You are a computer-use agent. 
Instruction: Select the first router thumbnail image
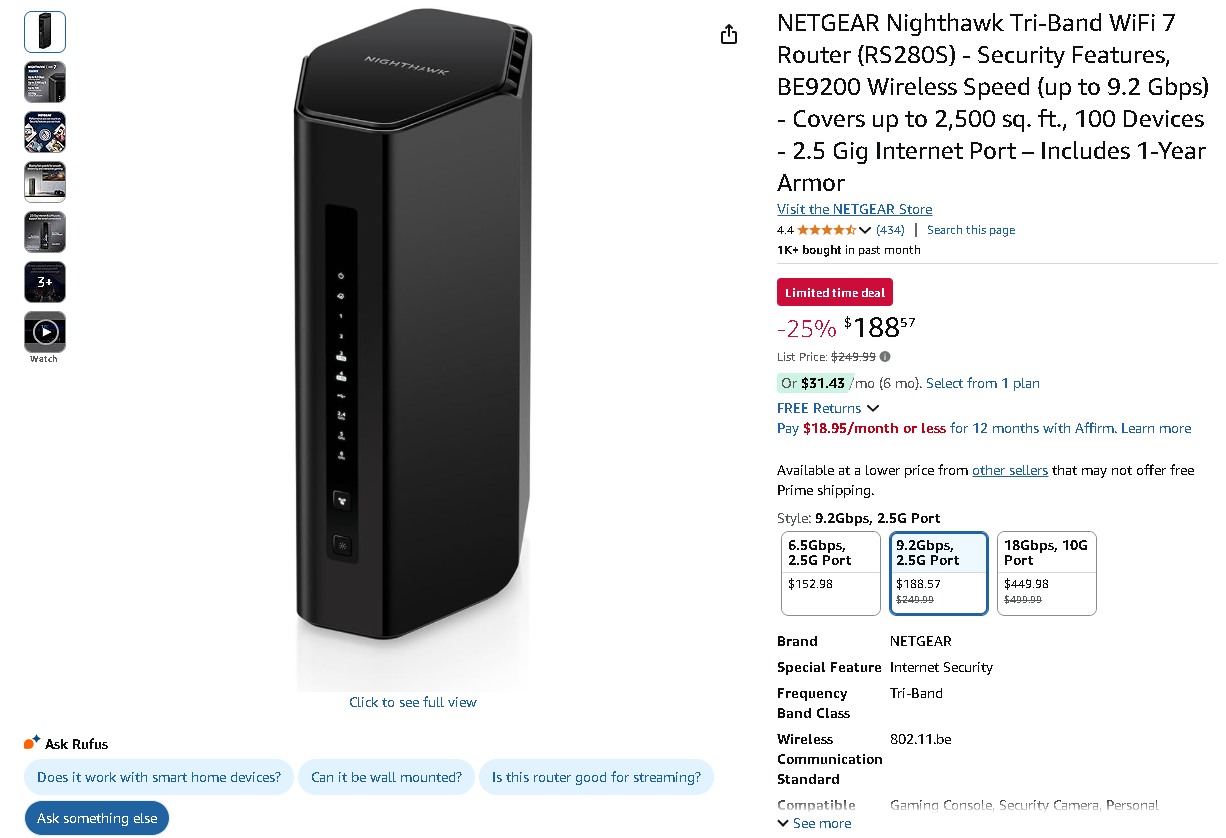45,32
